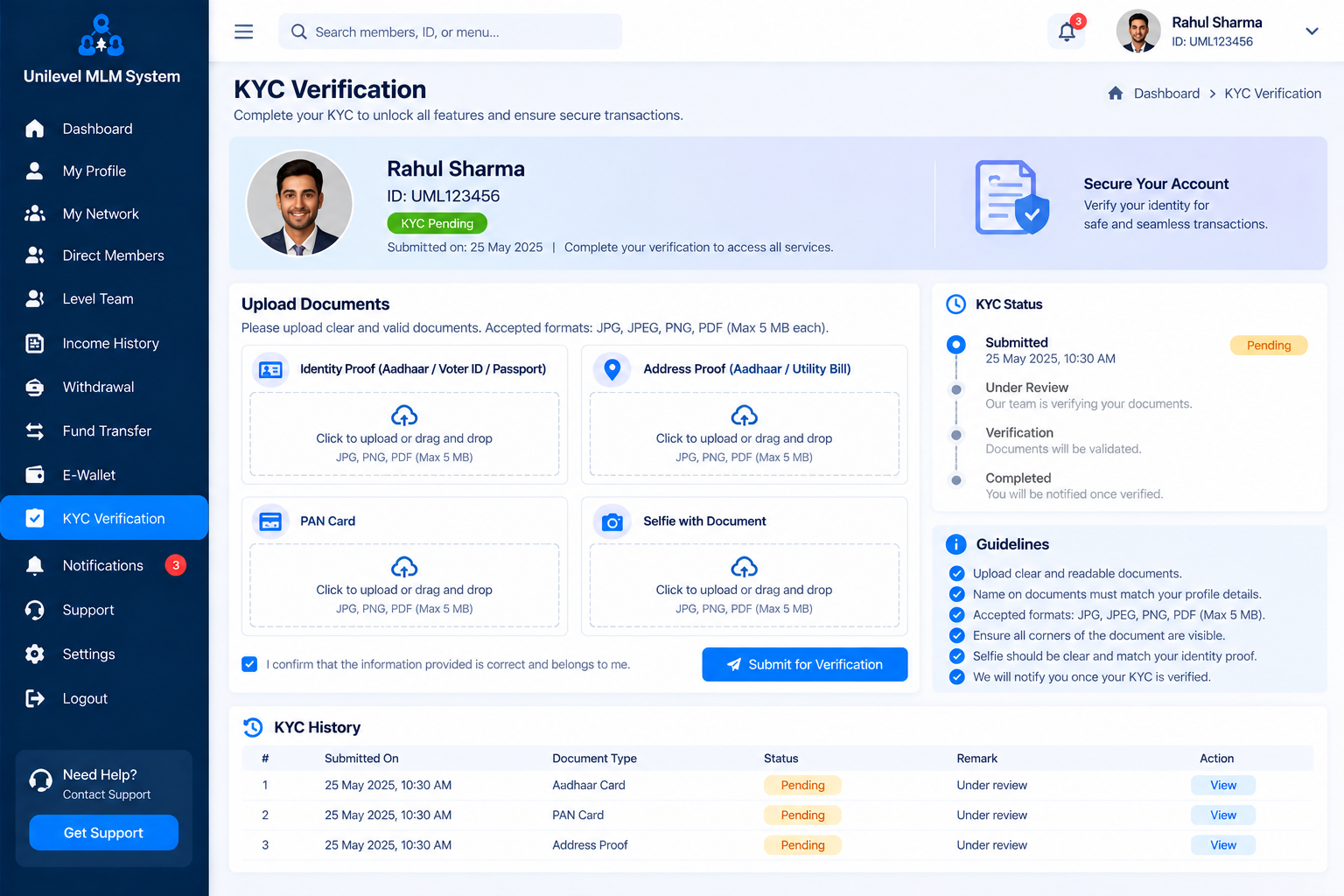This screenshot has width=1344, height=896.
Task: Click the large profile photo in the banner
Action: tap(299, 203)
